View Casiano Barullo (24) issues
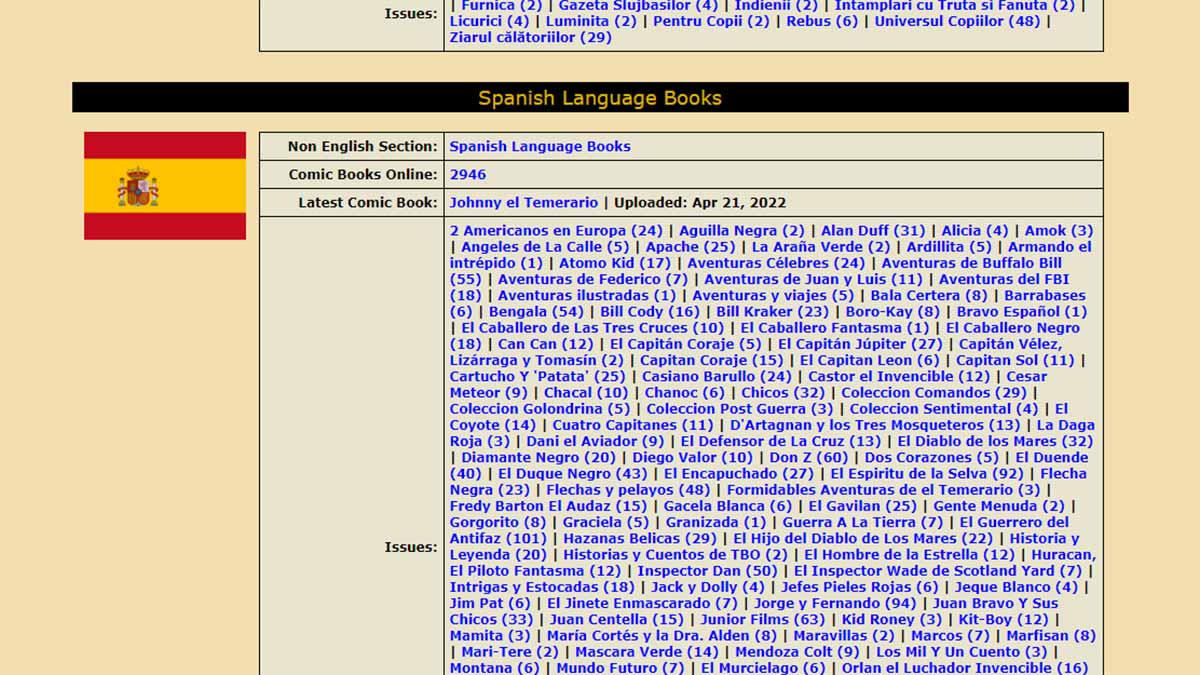This screenshot has width=1200, height=675. coord(716,376)
